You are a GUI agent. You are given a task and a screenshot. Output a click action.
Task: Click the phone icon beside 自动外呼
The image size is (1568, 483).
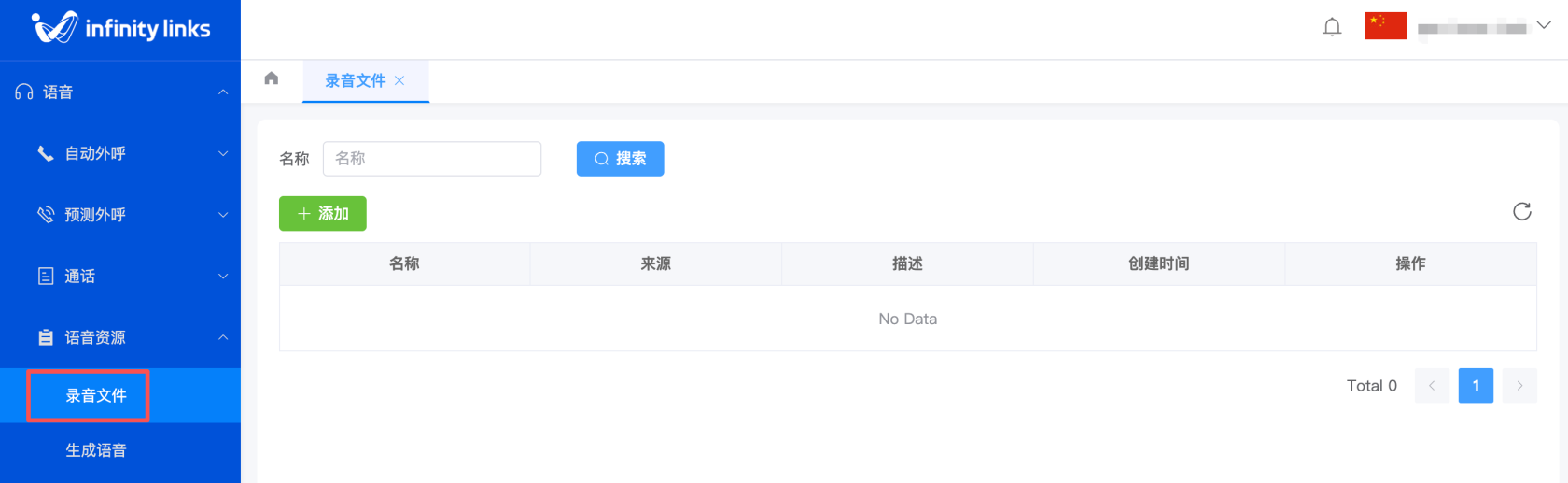pos(45,153)
